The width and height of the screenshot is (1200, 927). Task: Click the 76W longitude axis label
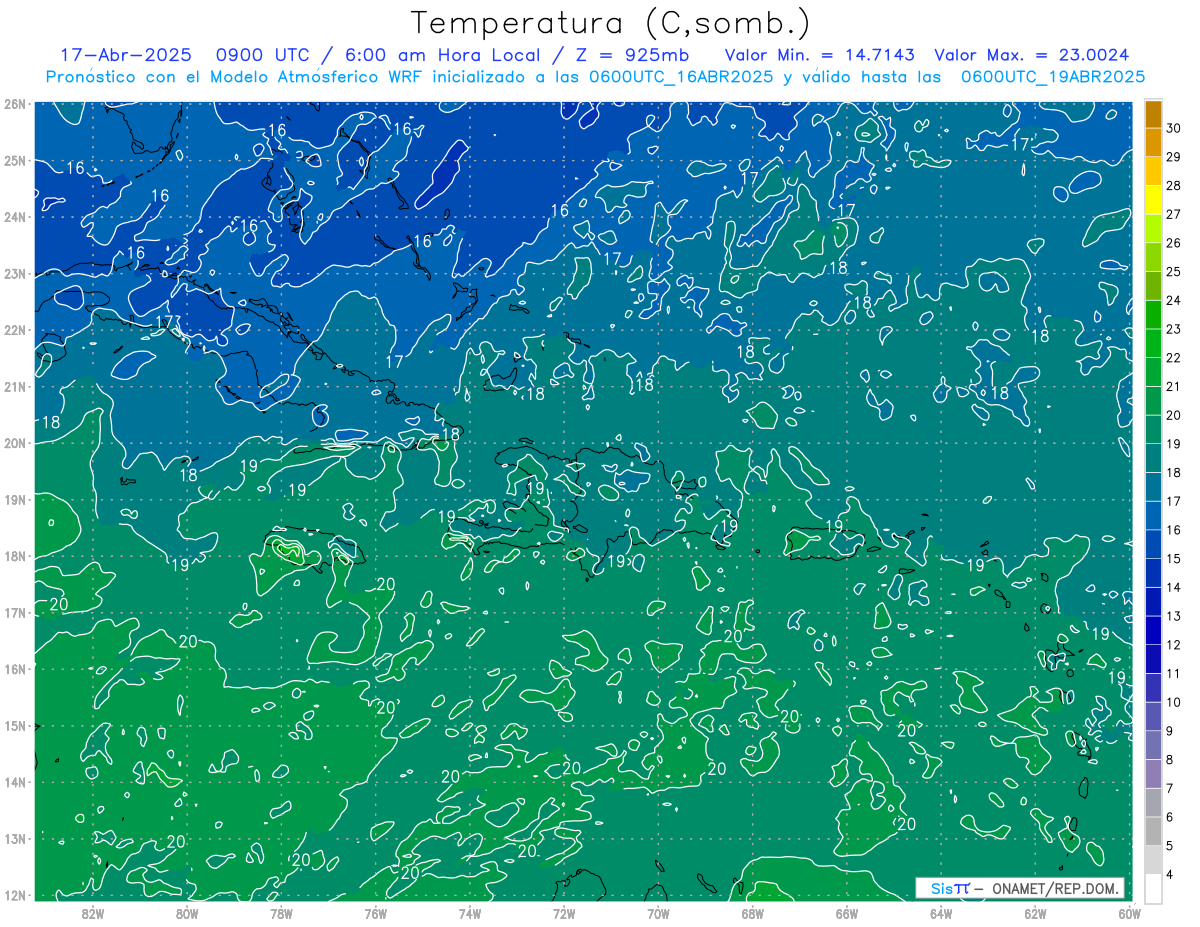pyautogui.click(x=375, y=913)
